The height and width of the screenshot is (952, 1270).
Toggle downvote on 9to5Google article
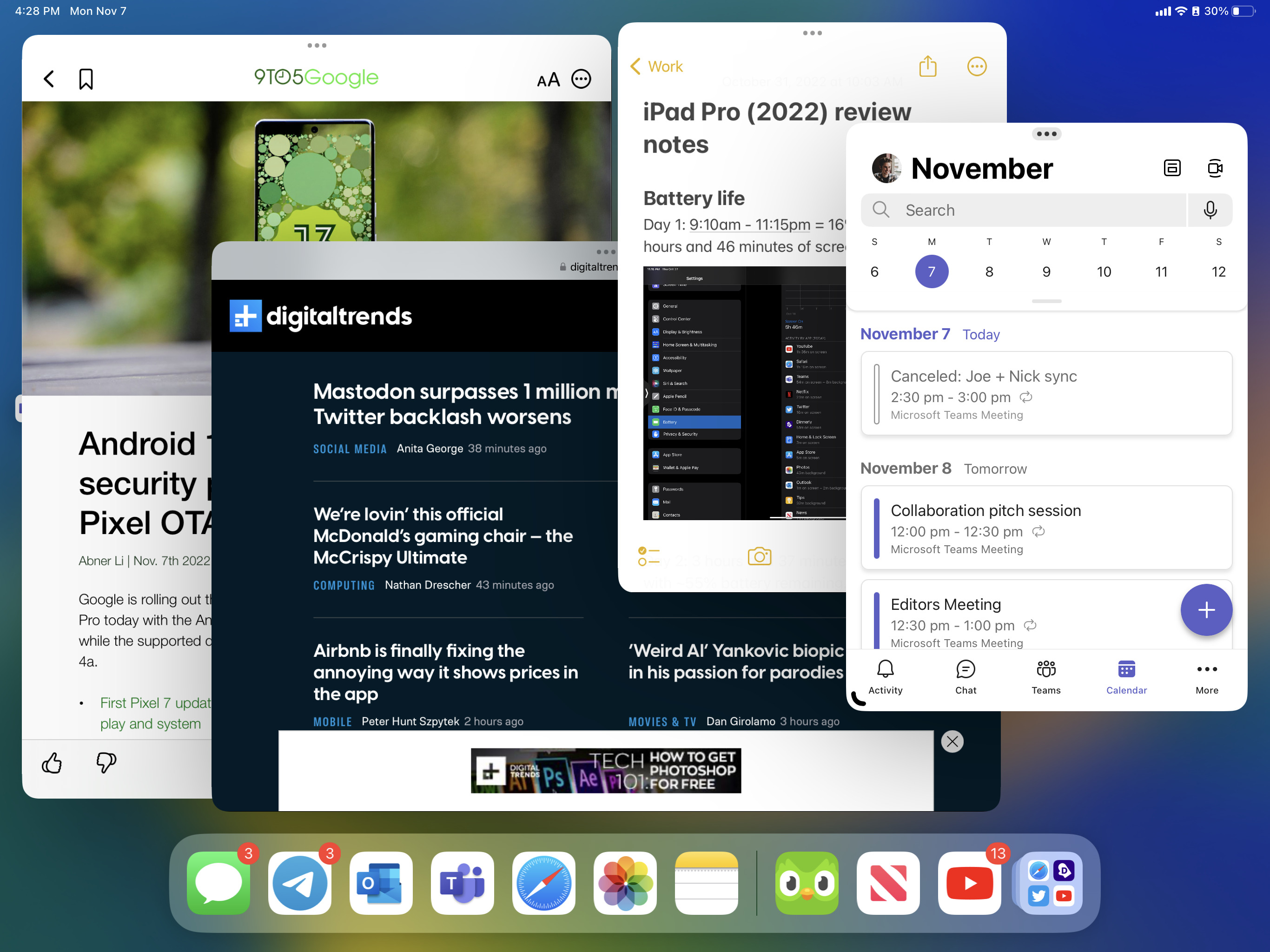[105, 762]
